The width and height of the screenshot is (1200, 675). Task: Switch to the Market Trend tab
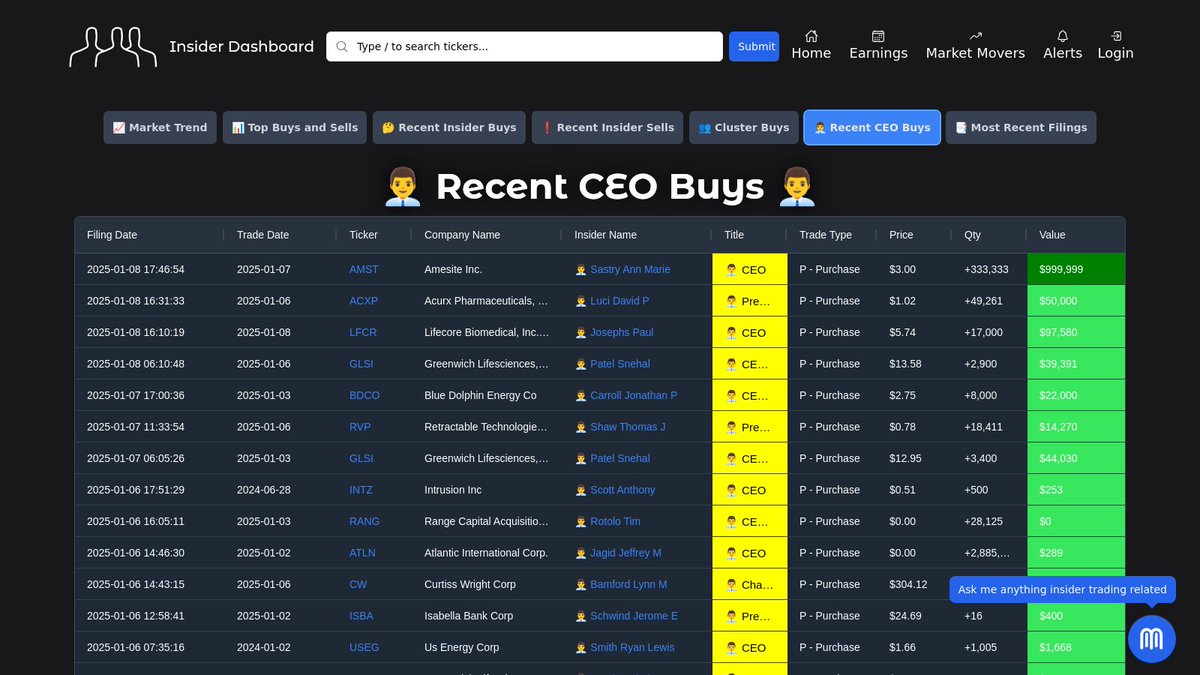pyautogui.click(x=160, y=127)
